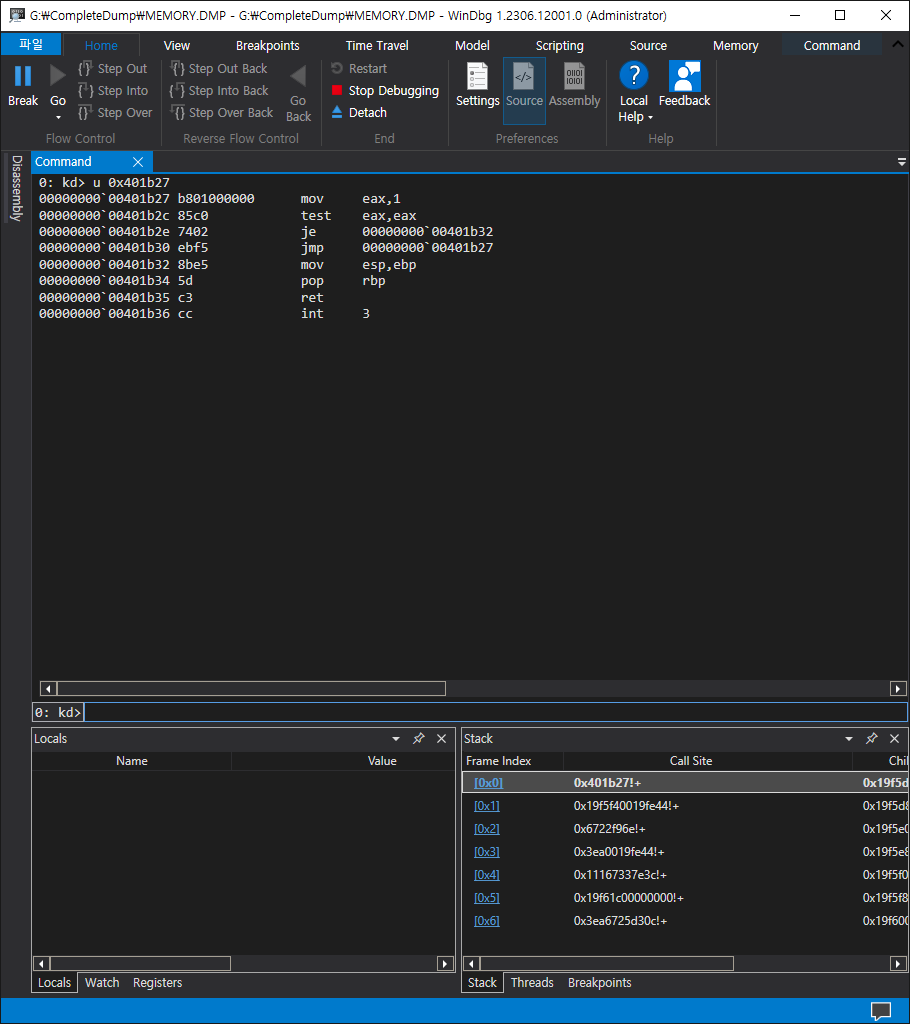The width and height of the screenshot is (910, 1024).
Task: Click the Frame Index column header
Action: [x=498, y=761]
